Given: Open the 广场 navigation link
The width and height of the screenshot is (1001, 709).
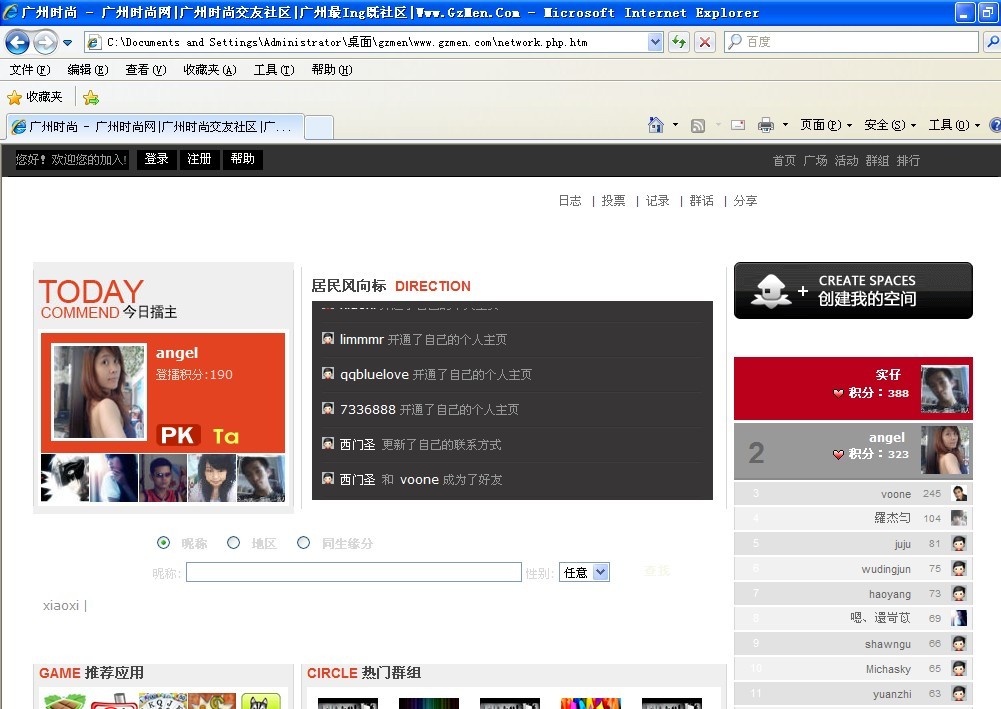Looking at the screenshot, I should [815, 160].
